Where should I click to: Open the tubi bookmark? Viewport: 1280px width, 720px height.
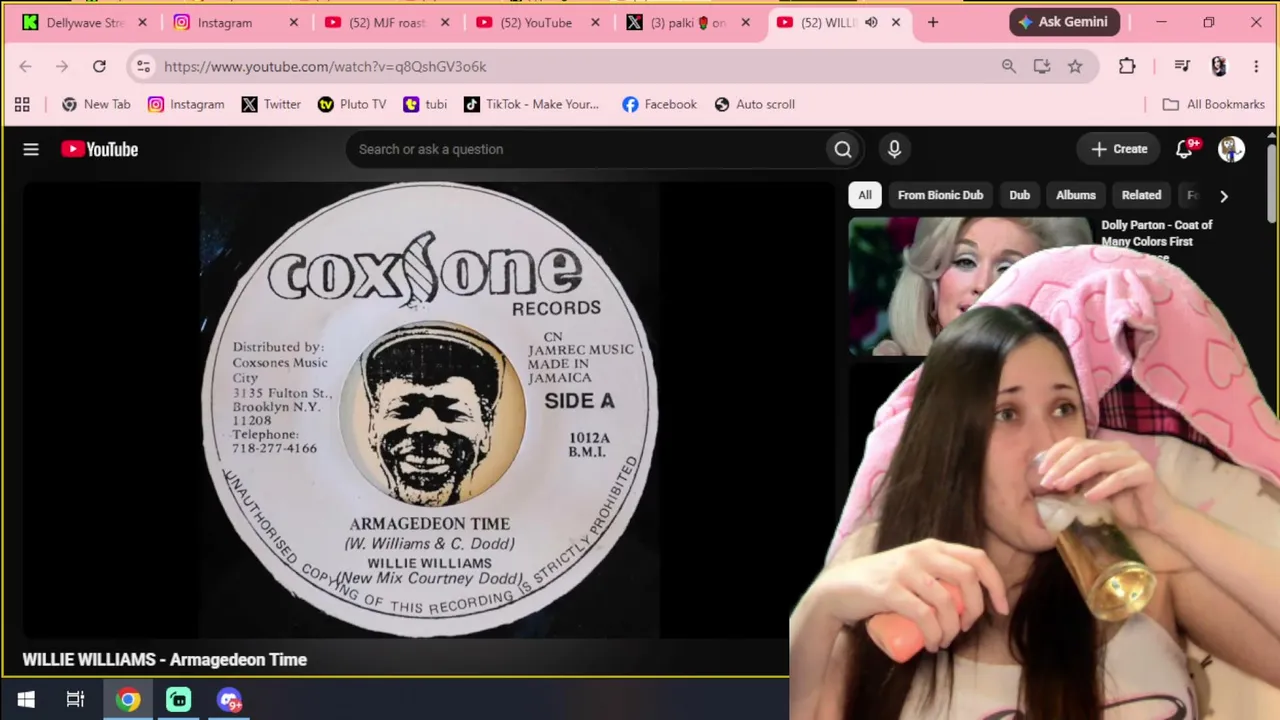tap(425, 104)
